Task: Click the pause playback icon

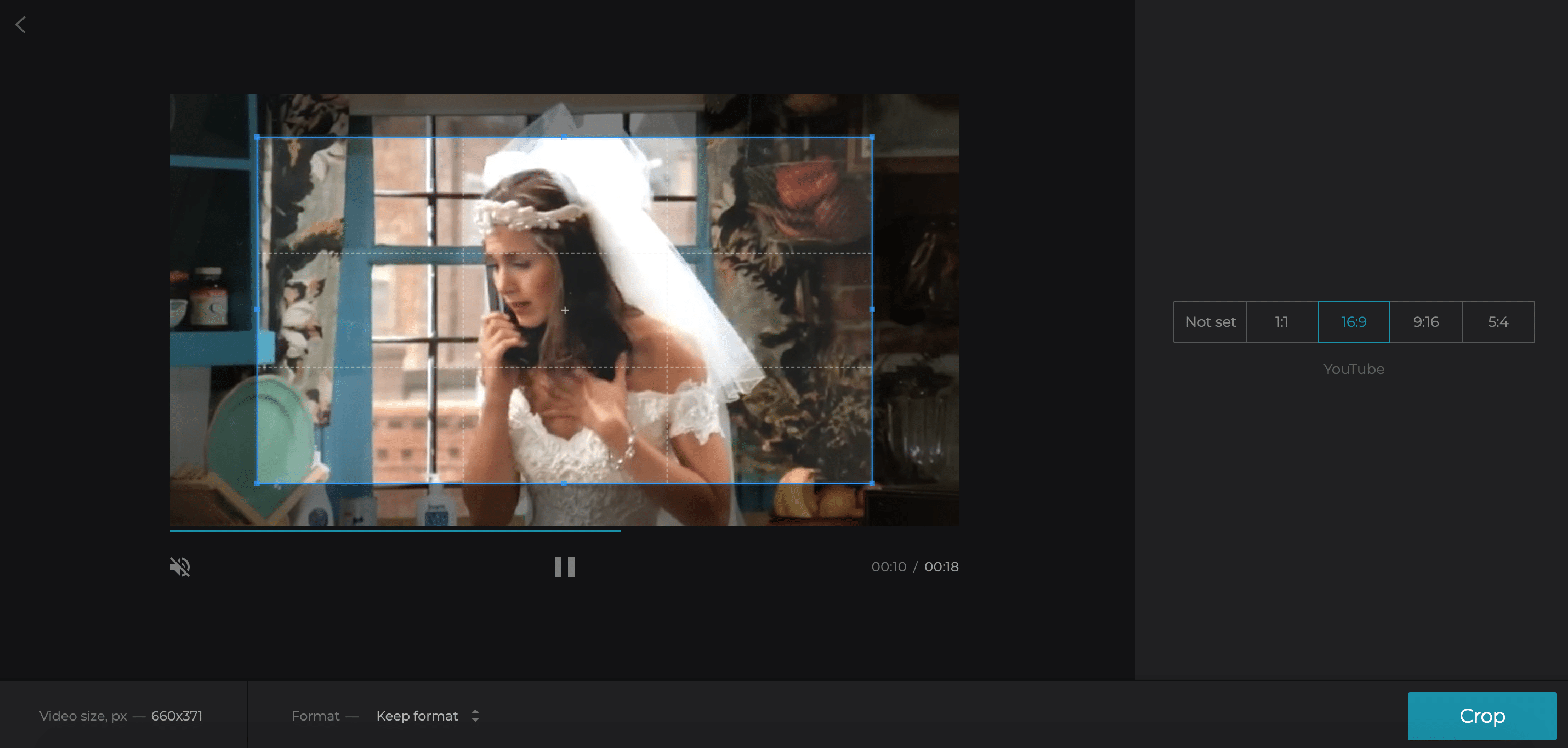Action: tap(564, 567)
